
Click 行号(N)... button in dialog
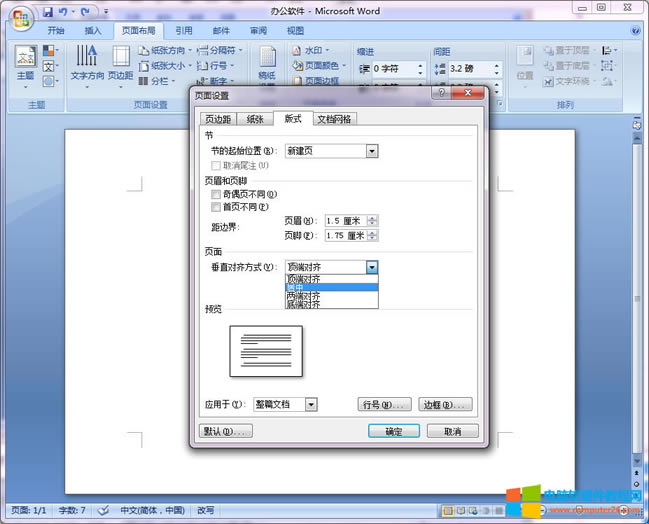tap(385, 404)
